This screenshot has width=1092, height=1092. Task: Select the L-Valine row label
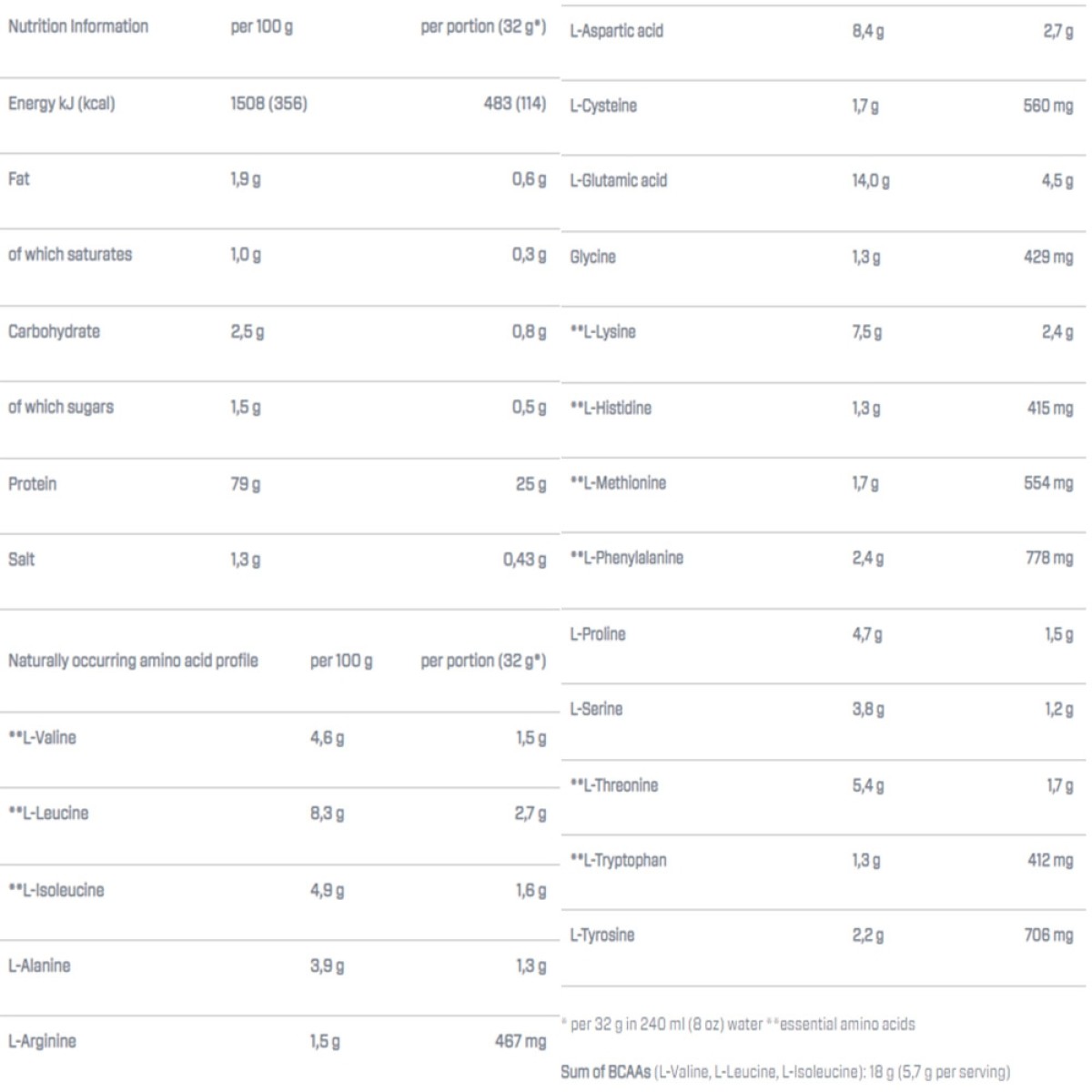[42, 738]
